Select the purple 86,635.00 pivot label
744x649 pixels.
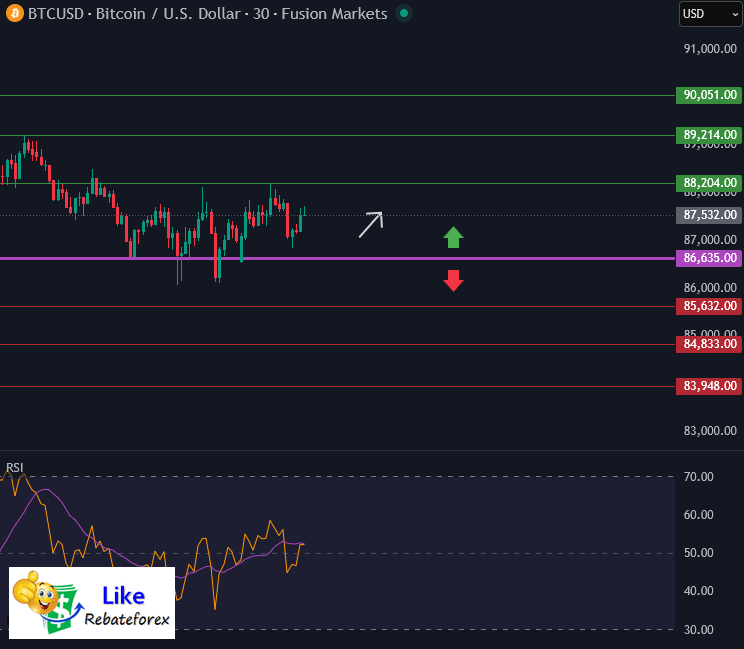[709, 258]
